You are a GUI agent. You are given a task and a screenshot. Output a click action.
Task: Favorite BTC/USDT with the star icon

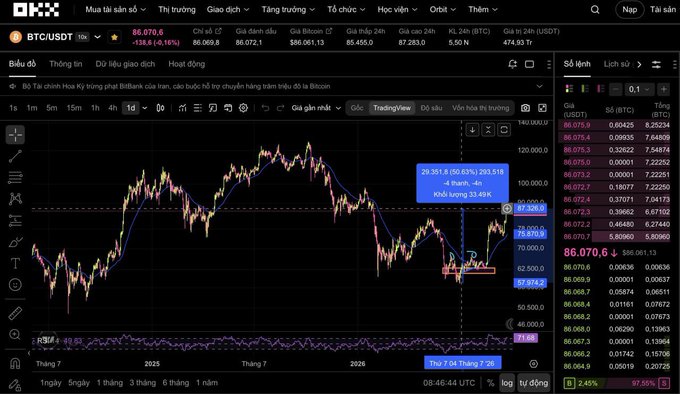click(114, 37)
